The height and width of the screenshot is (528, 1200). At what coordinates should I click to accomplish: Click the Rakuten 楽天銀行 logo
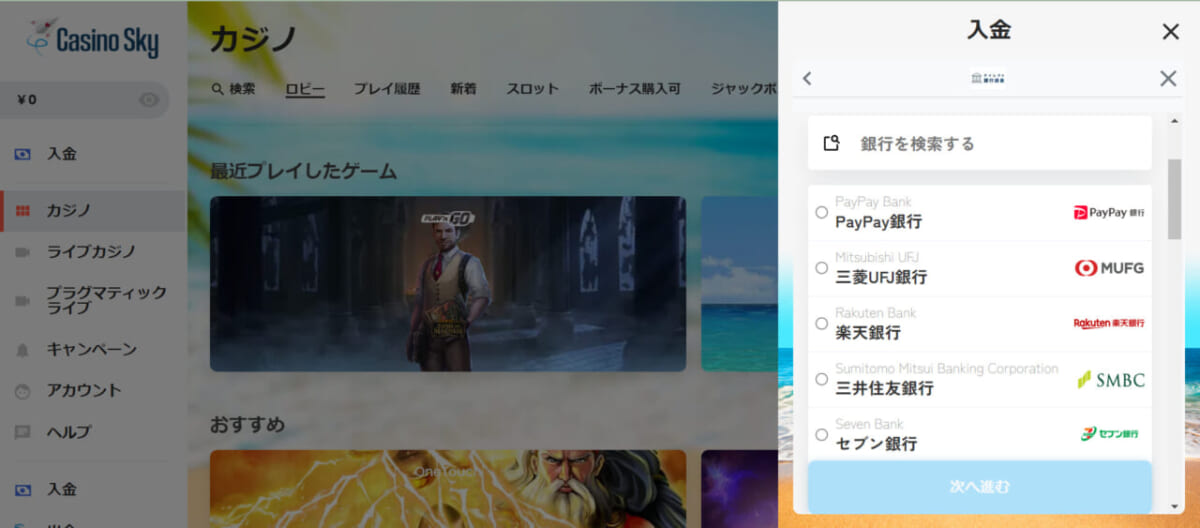[x=1109, y=324]
